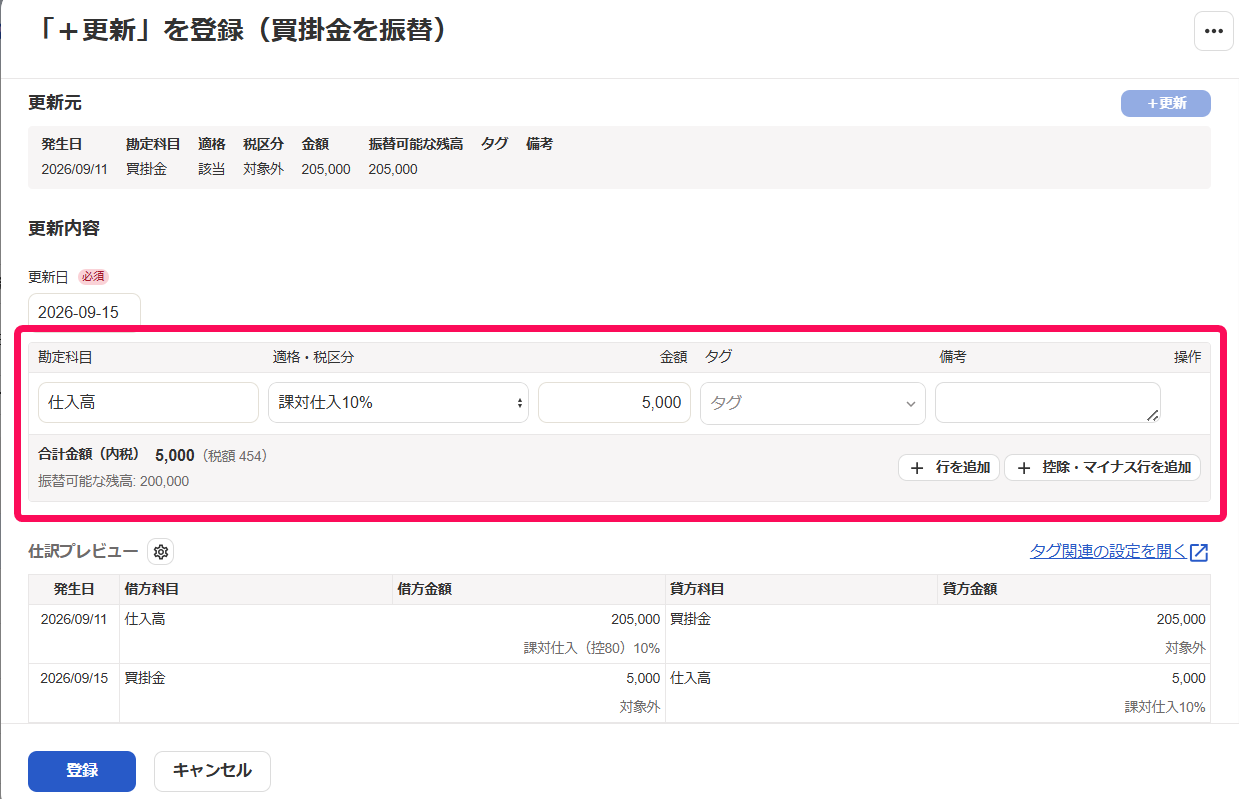The height and width of the screenshot is (799, 1239).
Task: Select 貸方科目 買掛金 in the preview's first row
Action: click(x=690, y=619)
